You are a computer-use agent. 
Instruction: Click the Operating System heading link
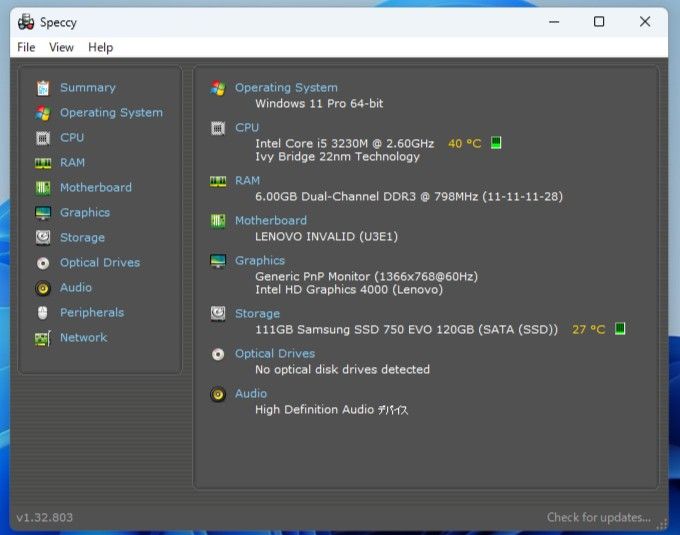(286, 88)
